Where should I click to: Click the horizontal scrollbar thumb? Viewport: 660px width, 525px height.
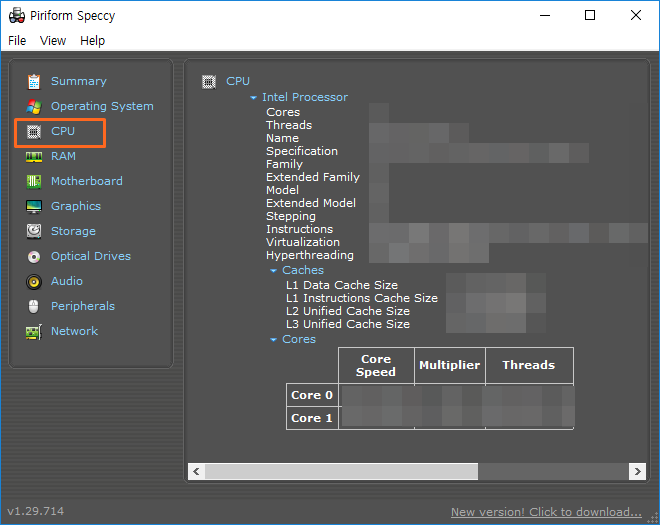[341, 471]
